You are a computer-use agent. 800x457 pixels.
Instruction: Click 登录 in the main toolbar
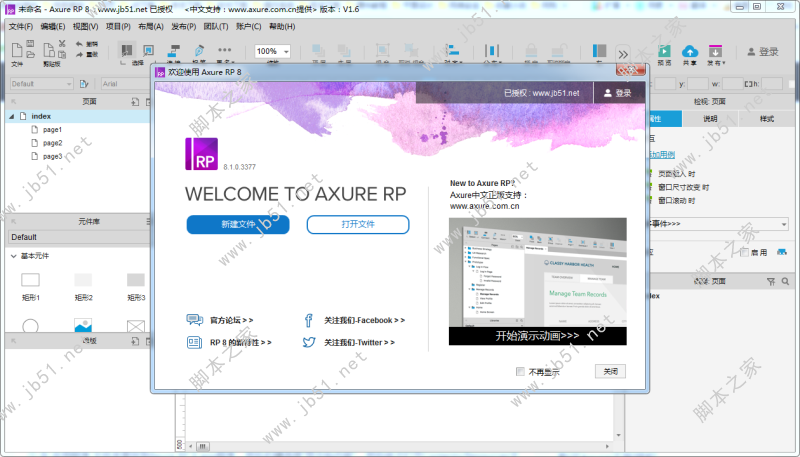pyautogui.click(x=763, y=52)
